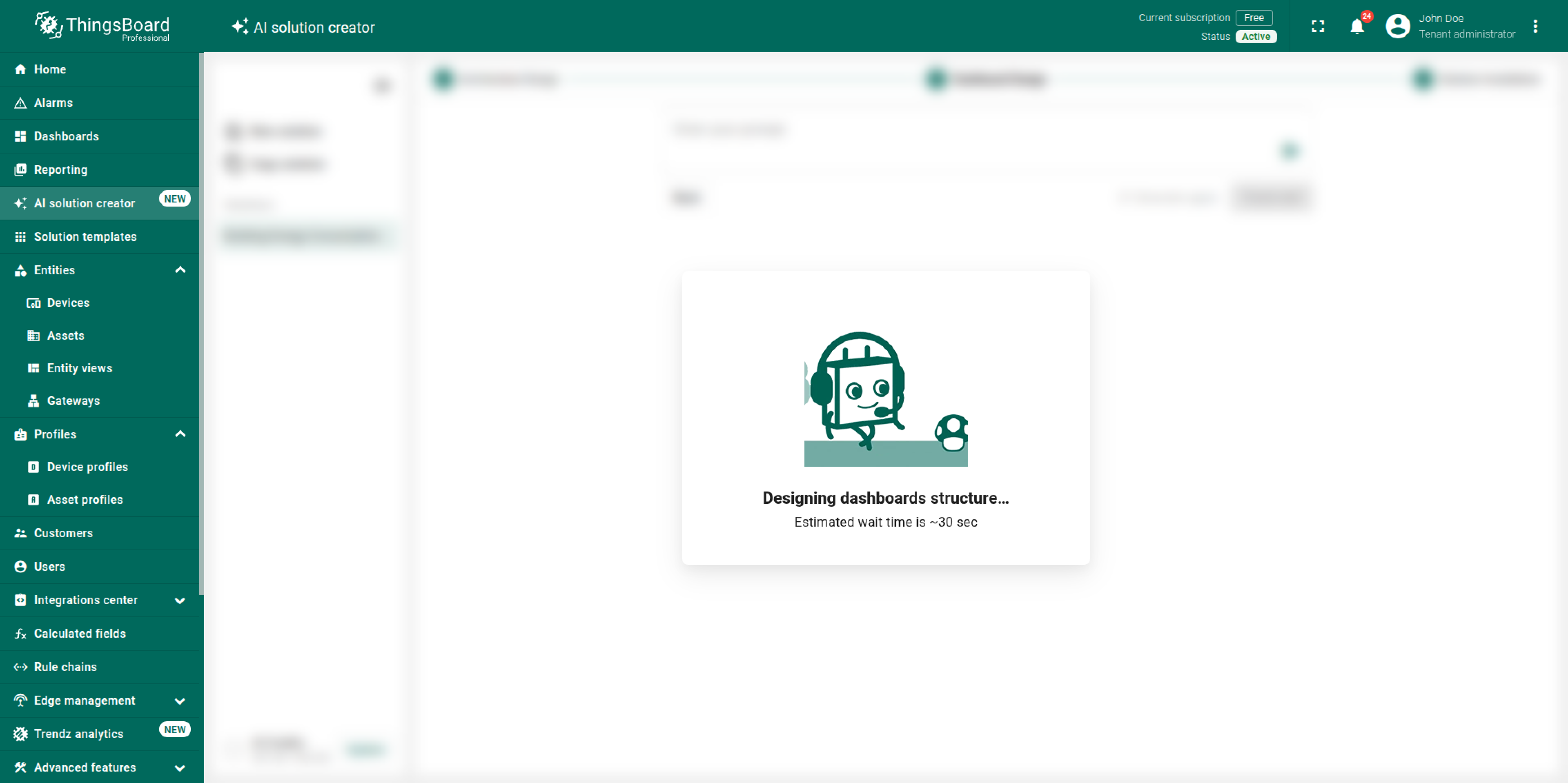Collapse the Entities section chevron
The height and width of the screenshot is (783, 1568).
click(x=180, y=270)
